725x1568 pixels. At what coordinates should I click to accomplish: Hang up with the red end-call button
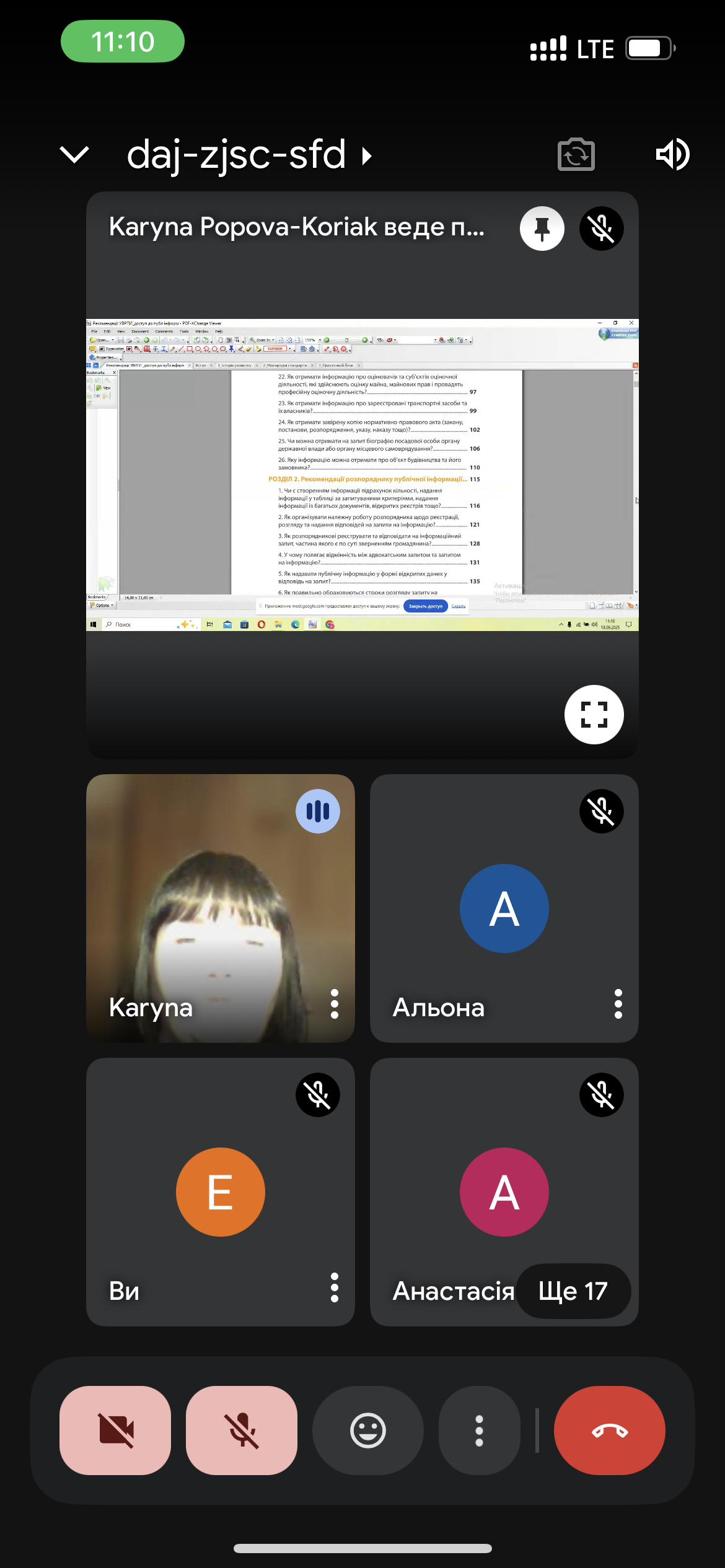(609, 1431)
